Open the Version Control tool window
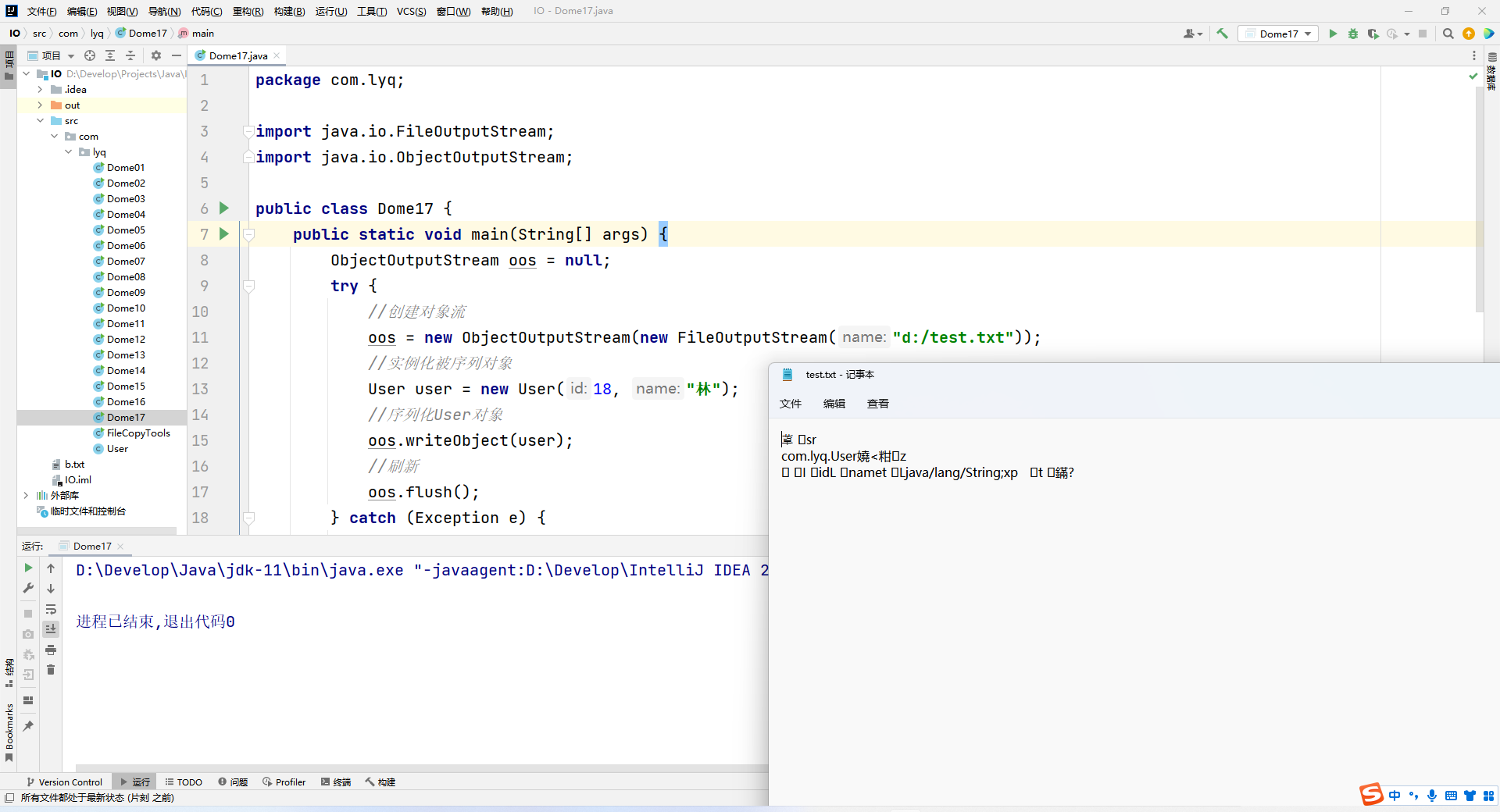1500x812 pixels. [64, 782]
